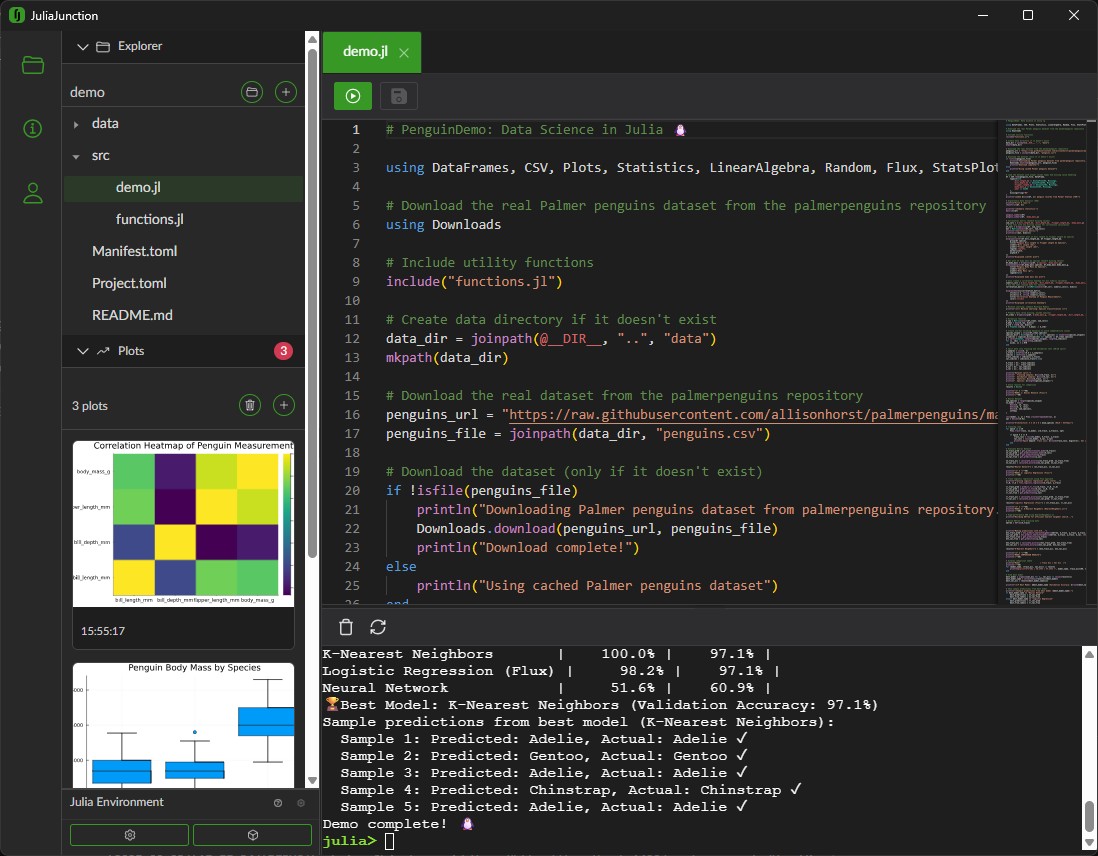This screenshot has width=1098, height=856.
Task: Click the Logistic Regression (Flux) results row
Action: pyautogui.click(x=551, y=671)
